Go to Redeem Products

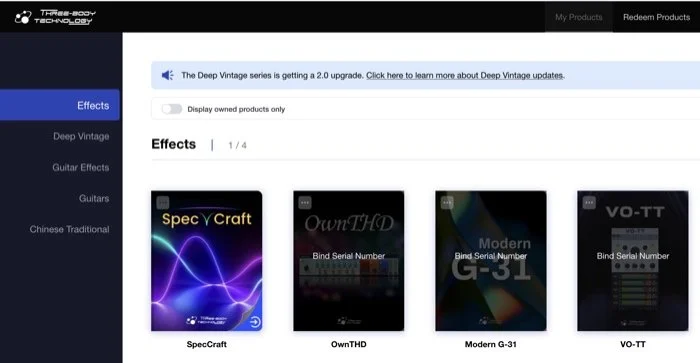tap(656, 17)
